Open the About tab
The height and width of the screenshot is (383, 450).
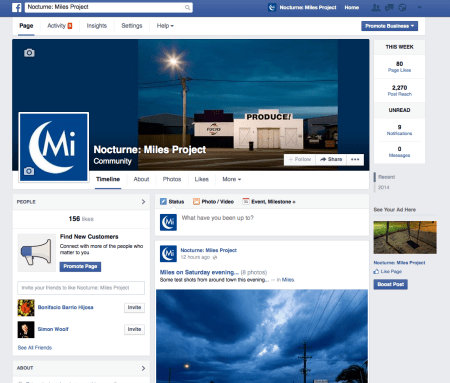[141, 179]
